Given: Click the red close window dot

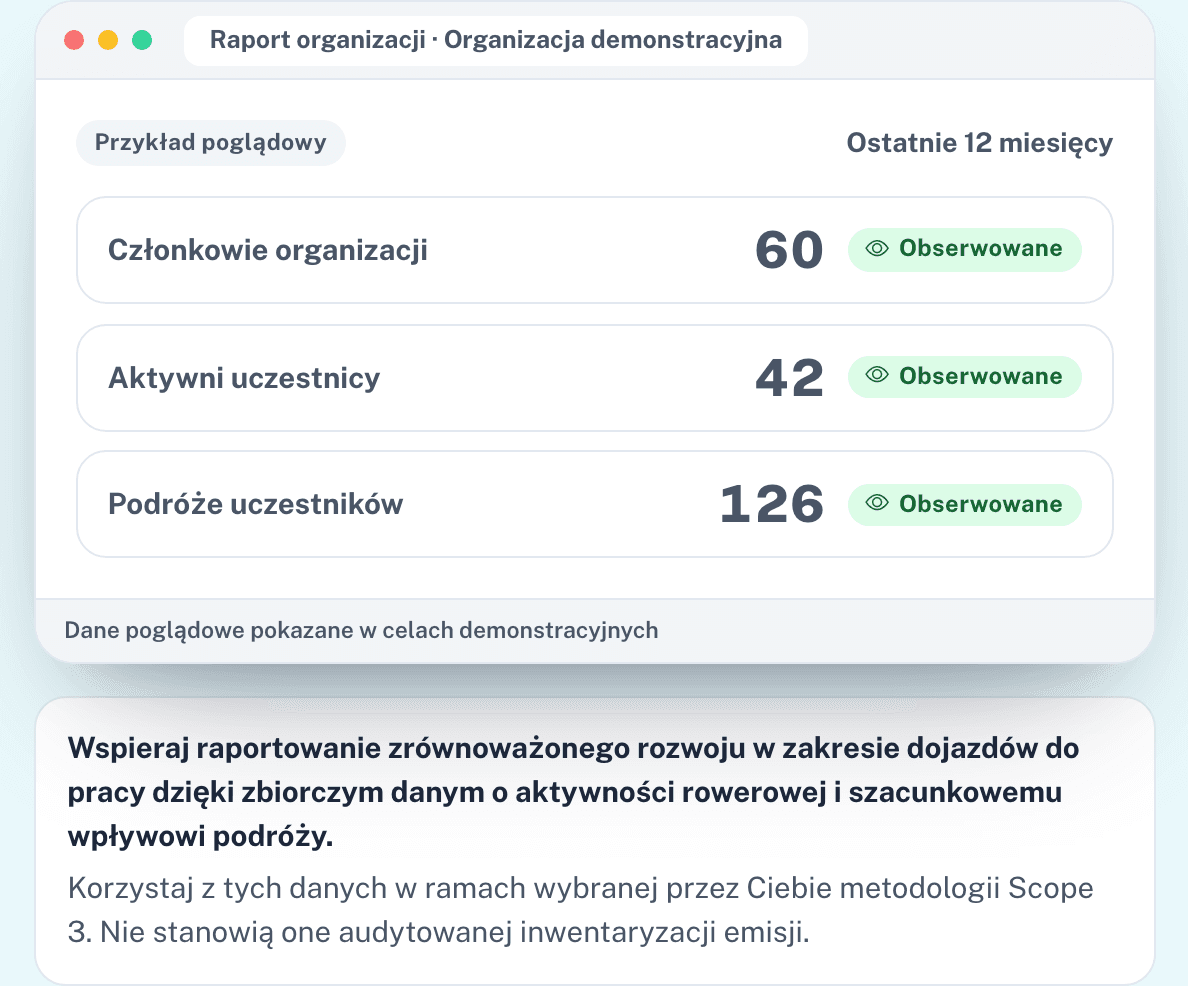Looking at the screenshot, I should (74, 40).
